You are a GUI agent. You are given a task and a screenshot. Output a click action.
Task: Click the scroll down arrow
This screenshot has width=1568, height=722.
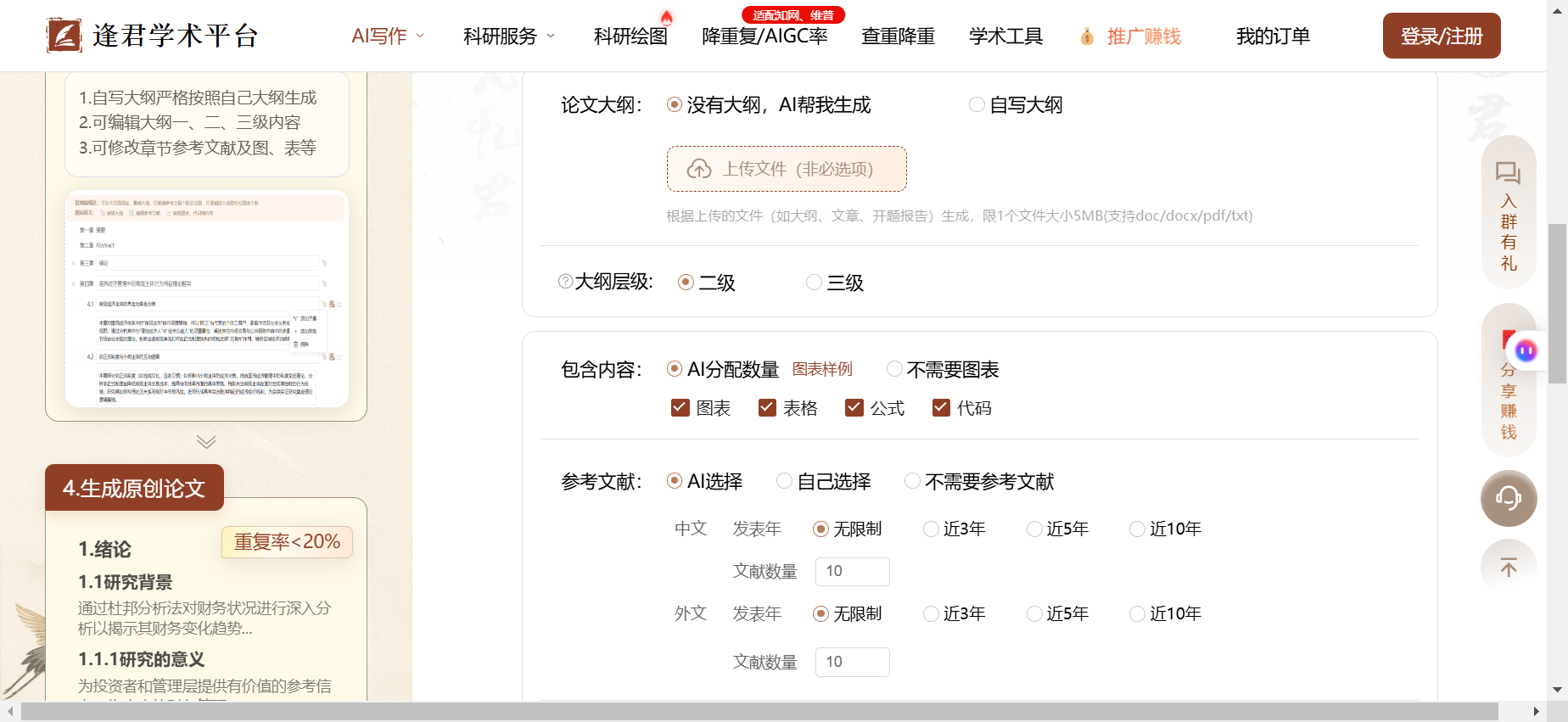pyautogui.click(x=1557, y=690)
